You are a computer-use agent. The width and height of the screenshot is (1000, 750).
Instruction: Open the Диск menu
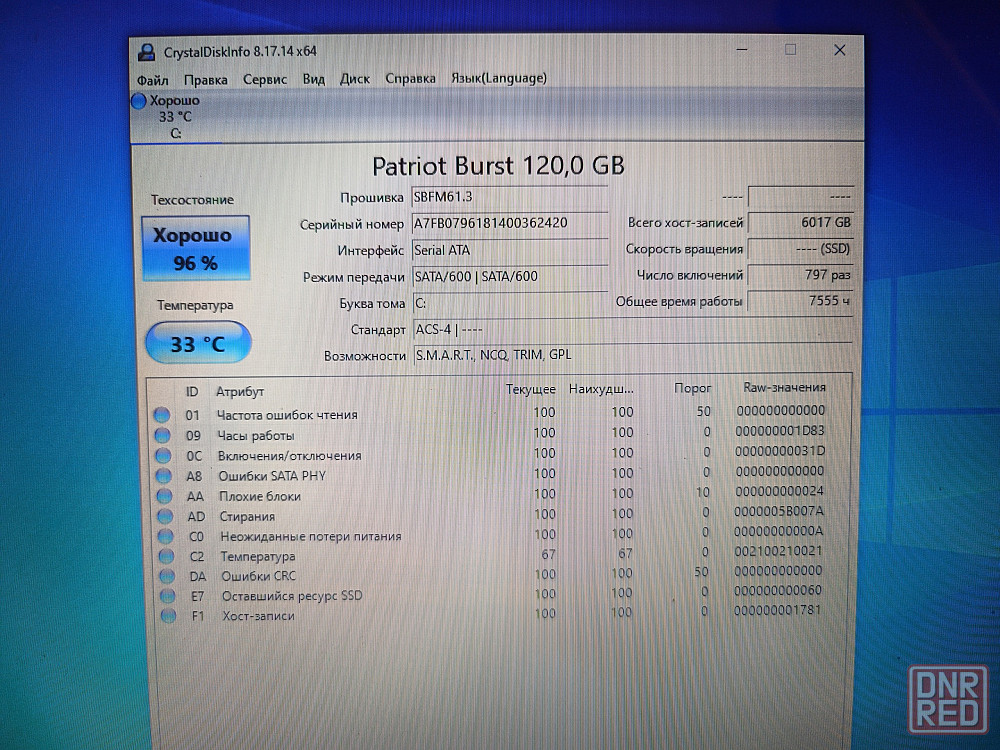[354, 79]
